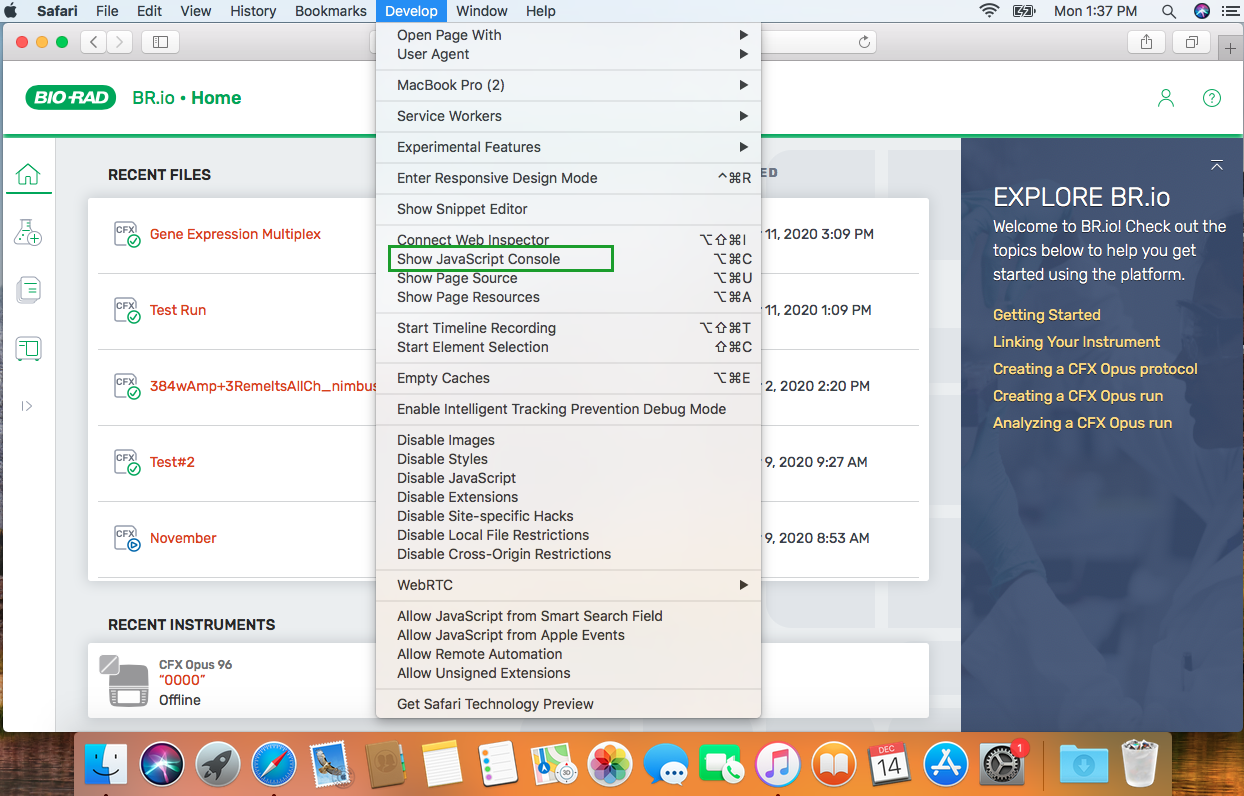
Task: Click the Test#2 file icon
Action: coord(127,463)
